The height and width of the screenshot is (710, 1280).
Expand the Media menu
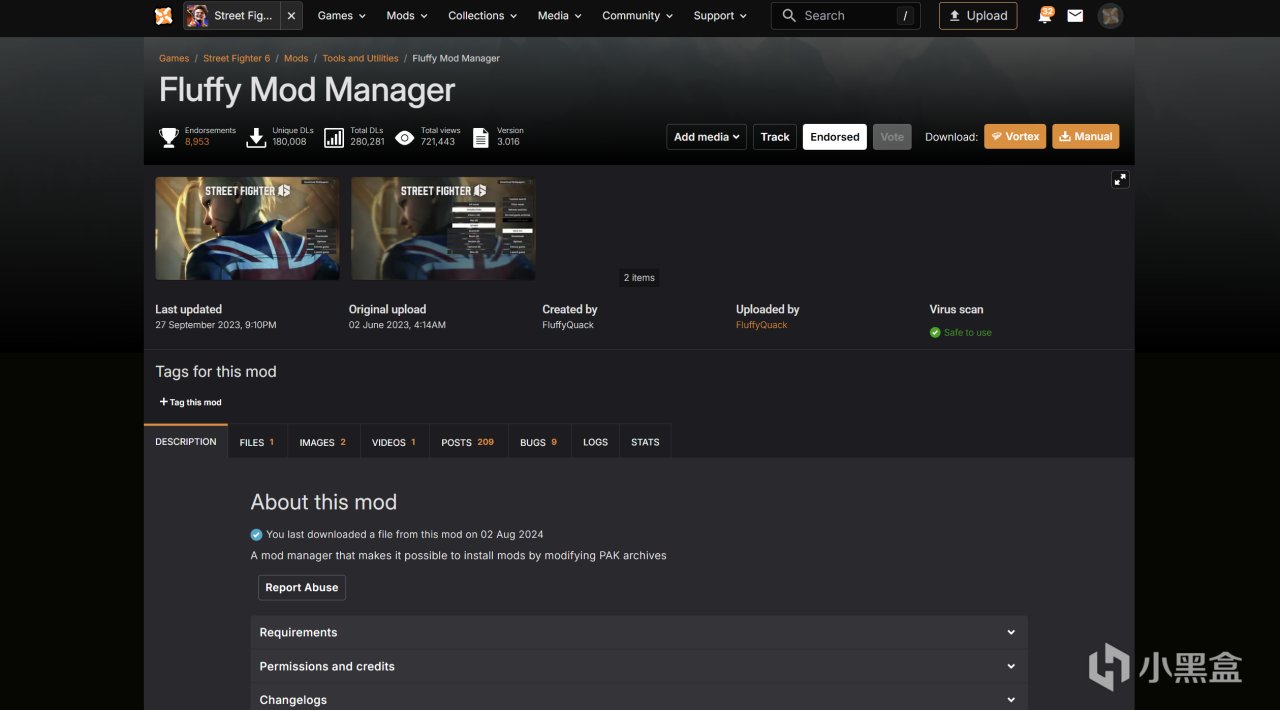point(559,16)
